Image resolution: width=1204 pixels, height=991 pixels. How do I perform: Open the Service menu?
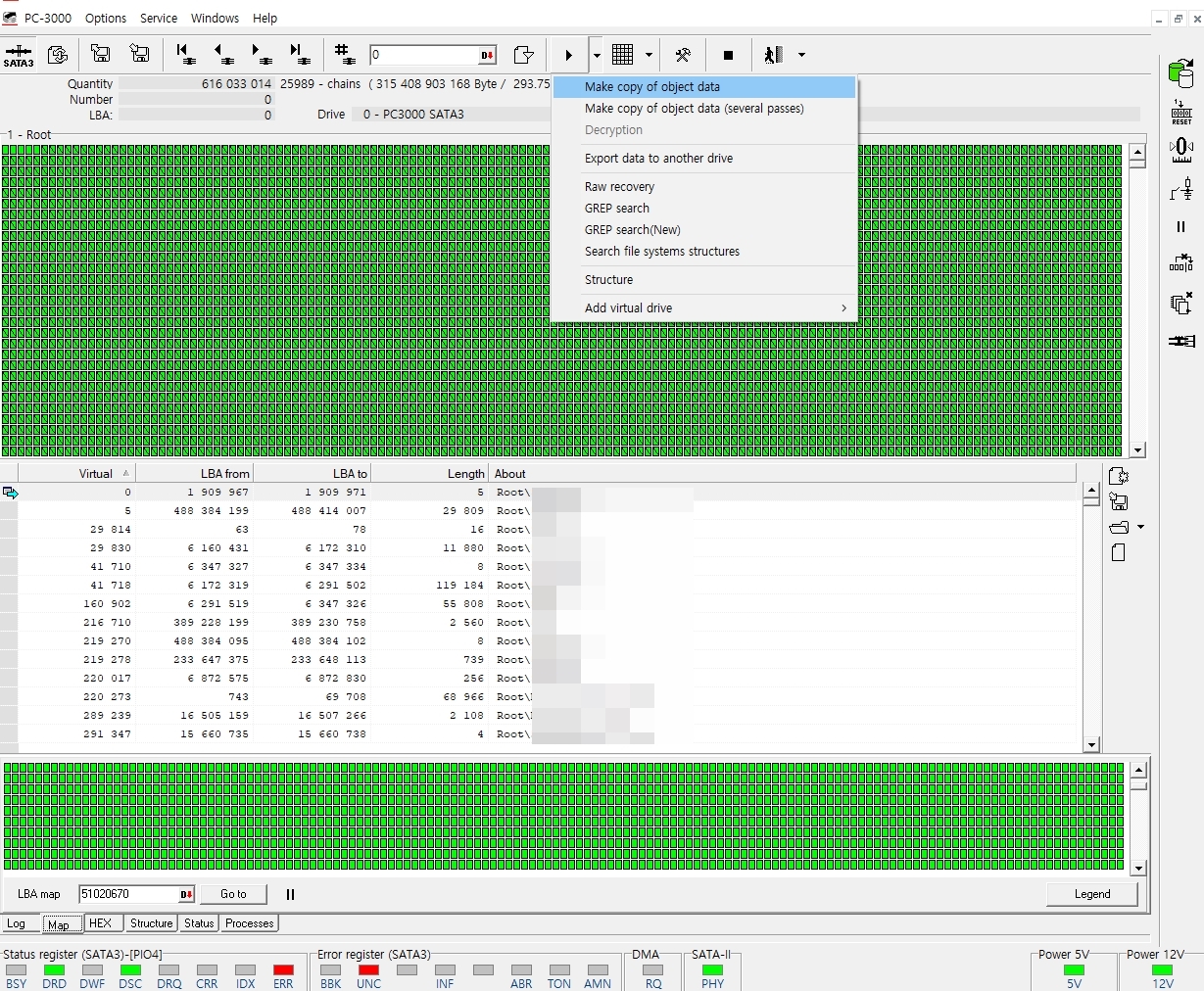pyautogui.click(x=159, y=18)
